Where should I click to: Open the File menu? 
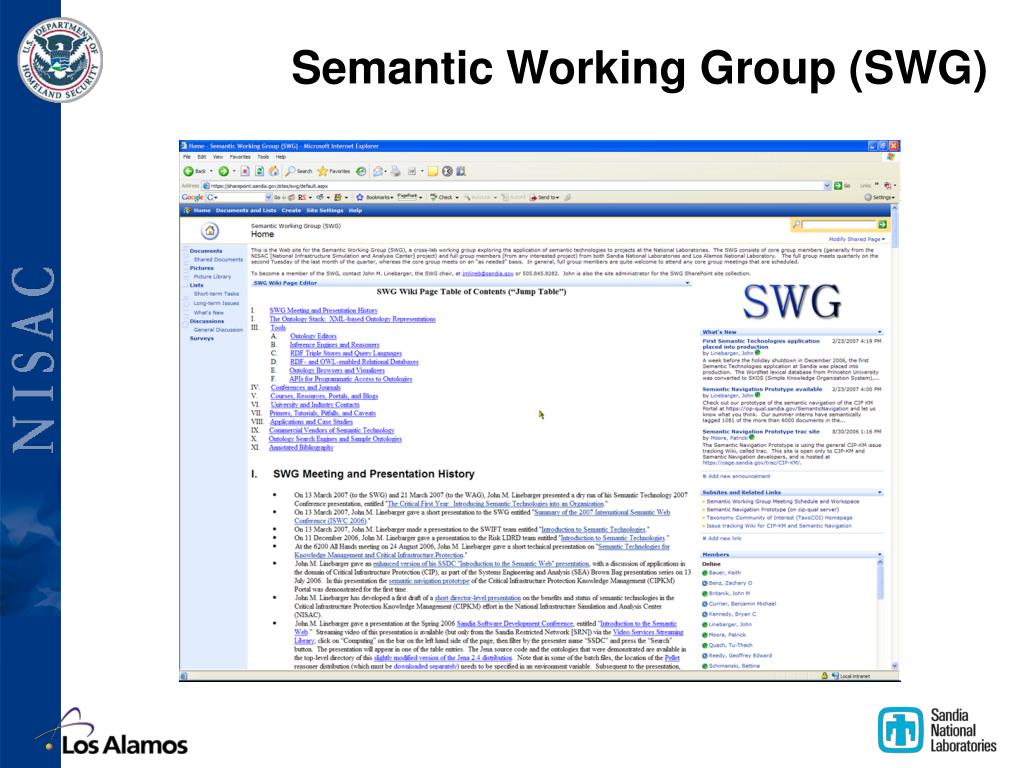(187, 157)
